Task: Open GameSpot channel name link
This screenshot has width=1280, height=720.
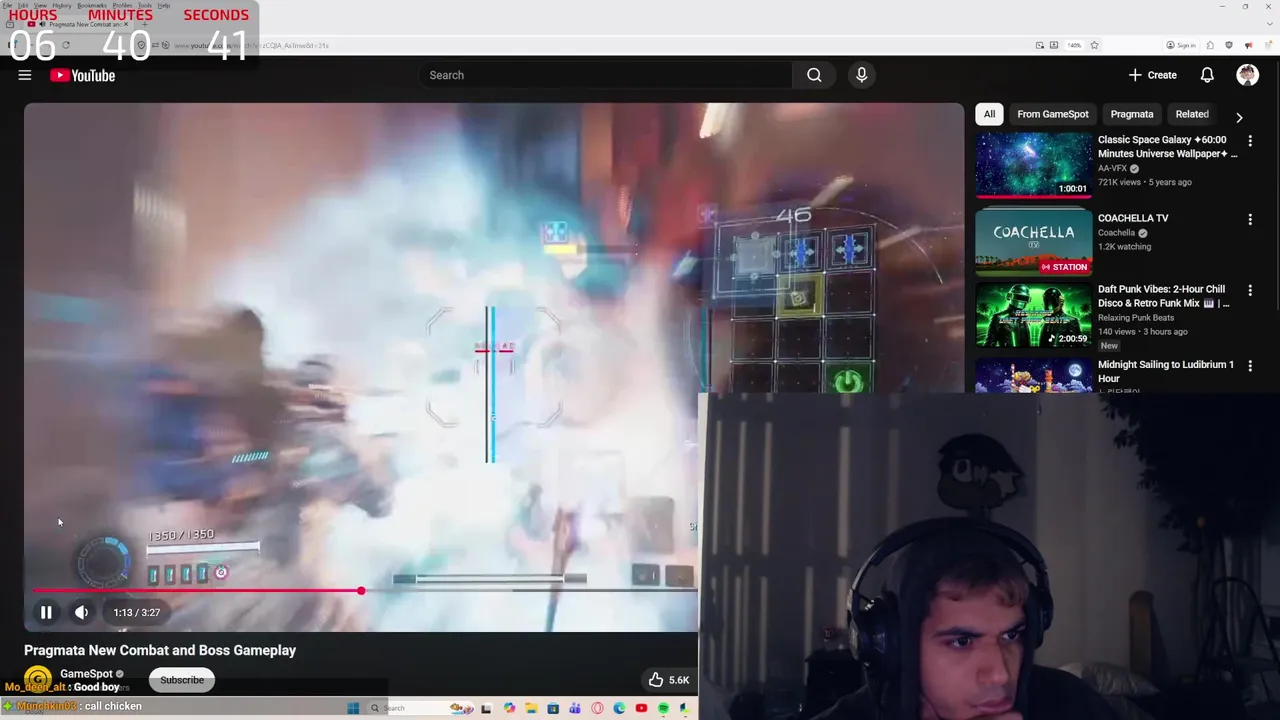Action: coord(86,674)
